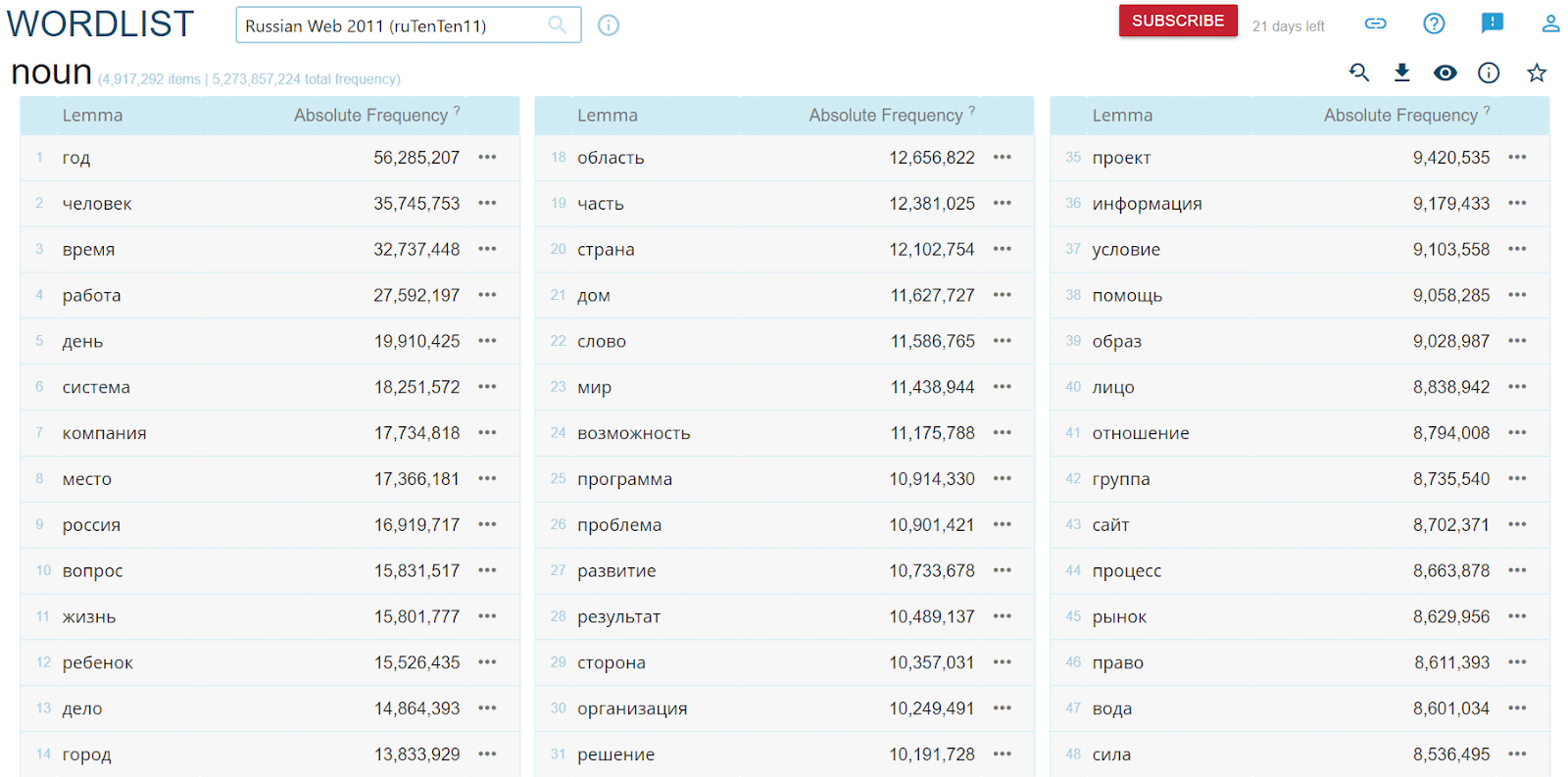Click the Russian Web 2011 corpus field
This screenshot has width=1568, height=777.
coord(392,25)
